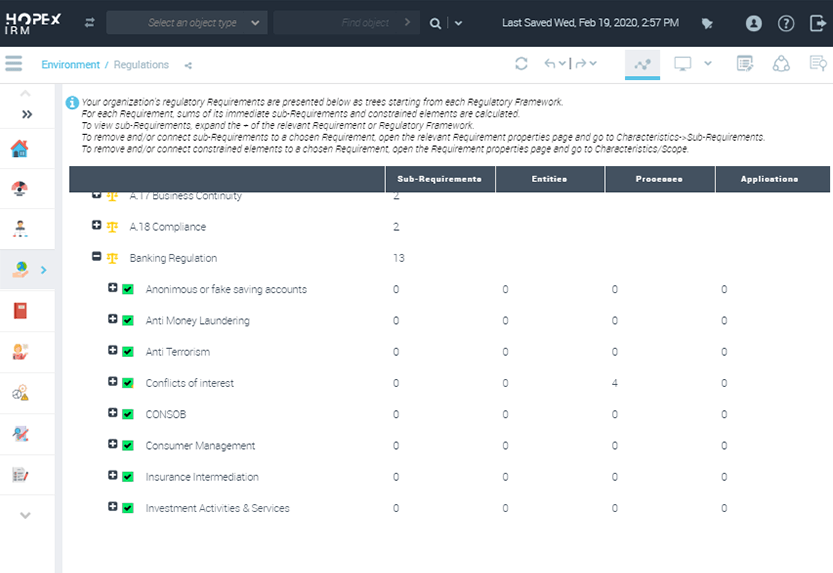Open the checklist with pencil sidebar icon
The image size is (833, 573).
tap(20, 475)
